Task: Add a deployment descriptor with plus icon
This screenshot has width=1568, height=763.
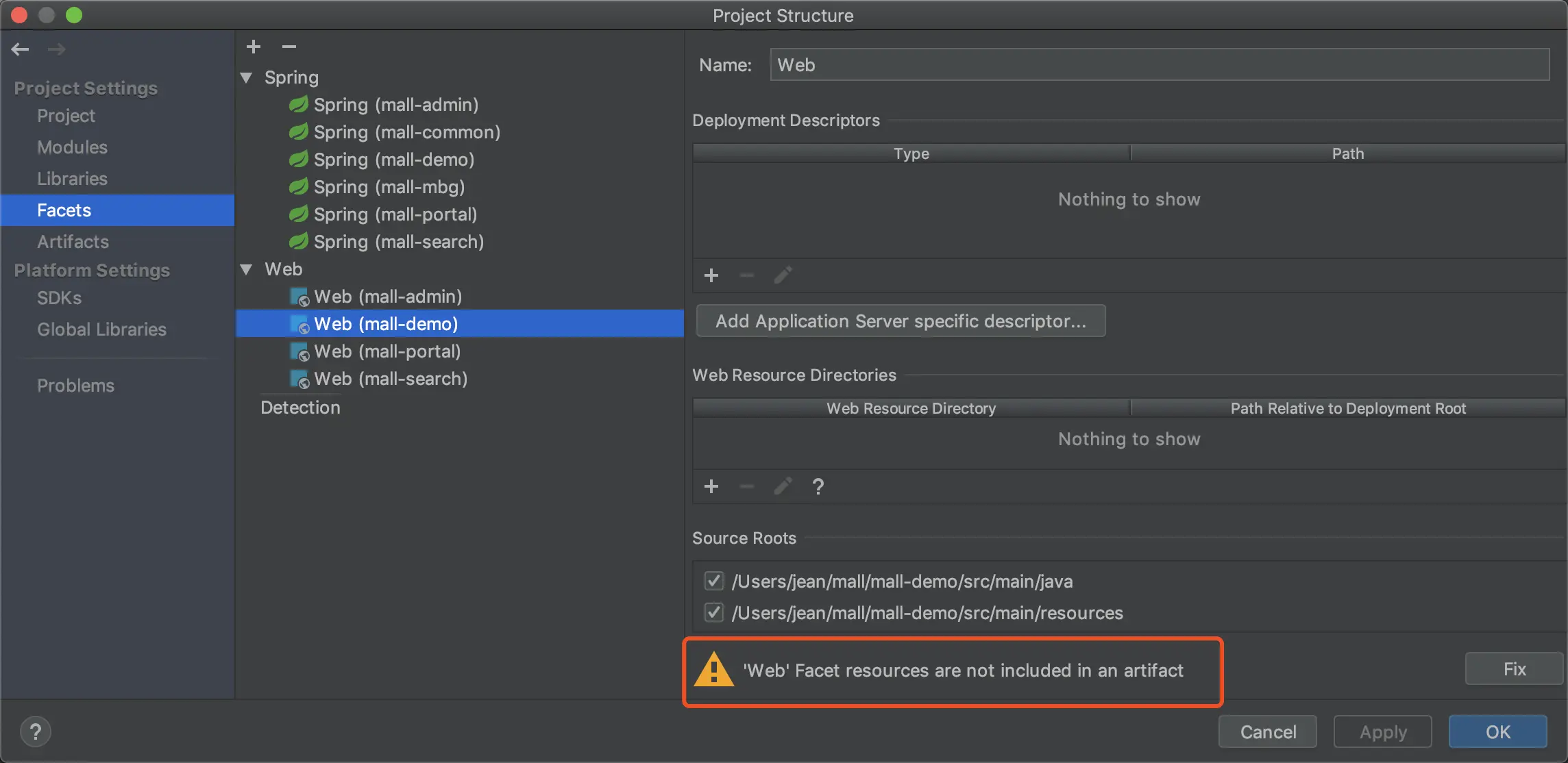Action: (x=711, y=275)
